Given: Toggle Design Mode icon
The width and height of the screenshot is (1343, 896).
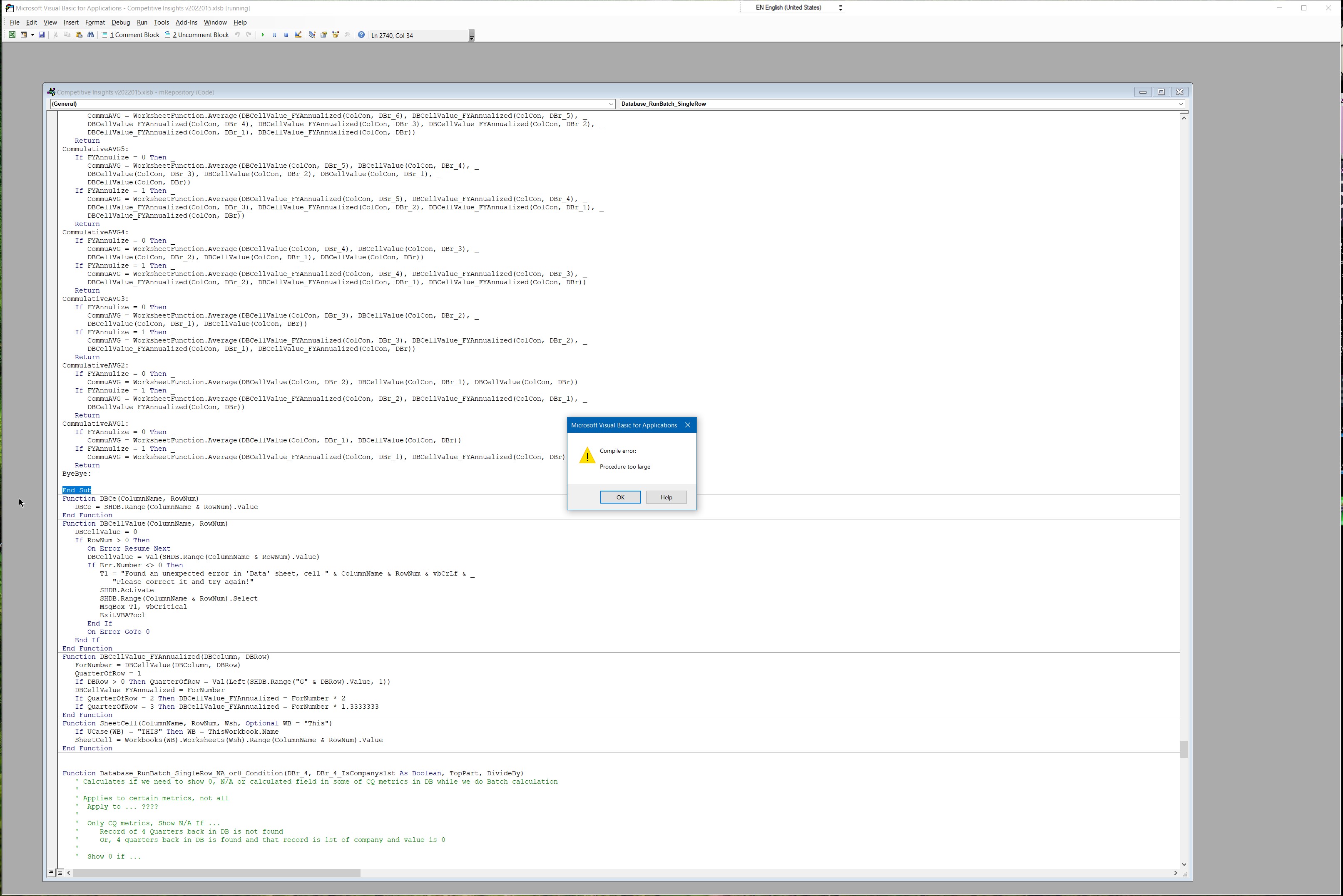Looking at the screenshot, I should click(298, 35).
